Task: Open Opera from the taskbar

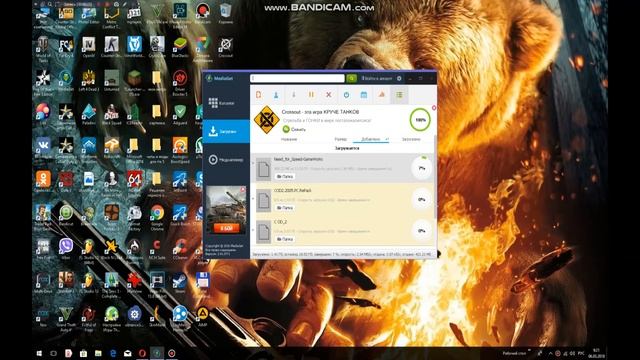Action: point(142,353)
